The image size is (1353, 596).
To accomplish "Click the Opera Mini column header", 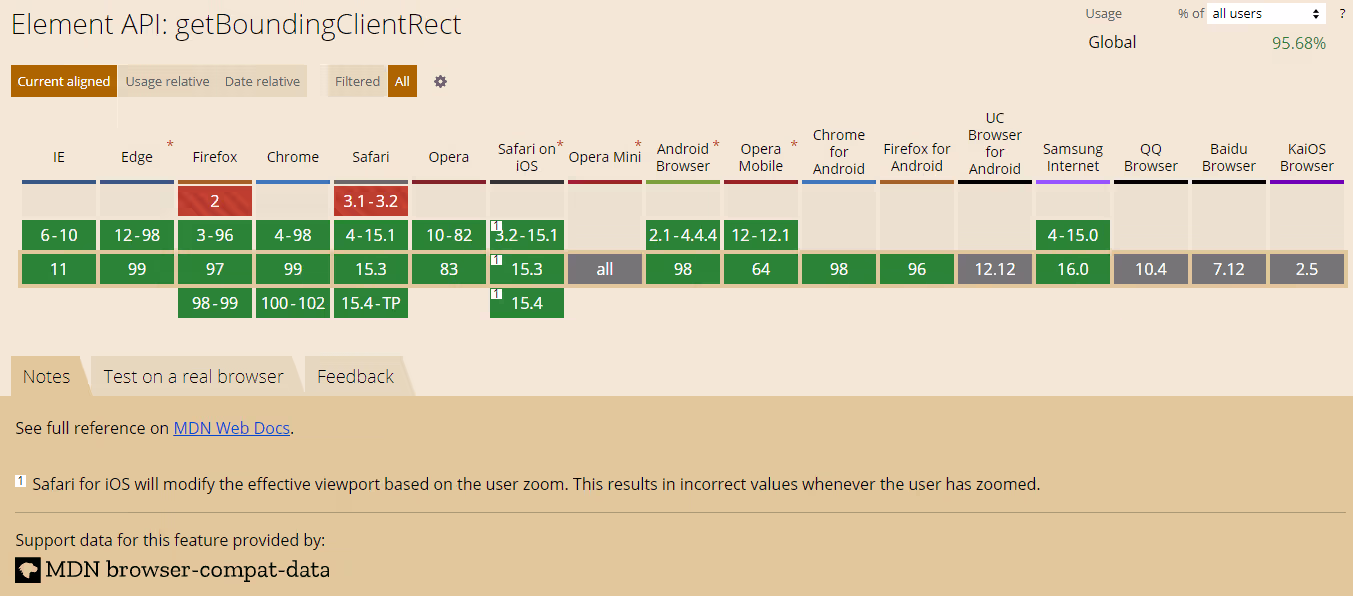I will (605, 157).
